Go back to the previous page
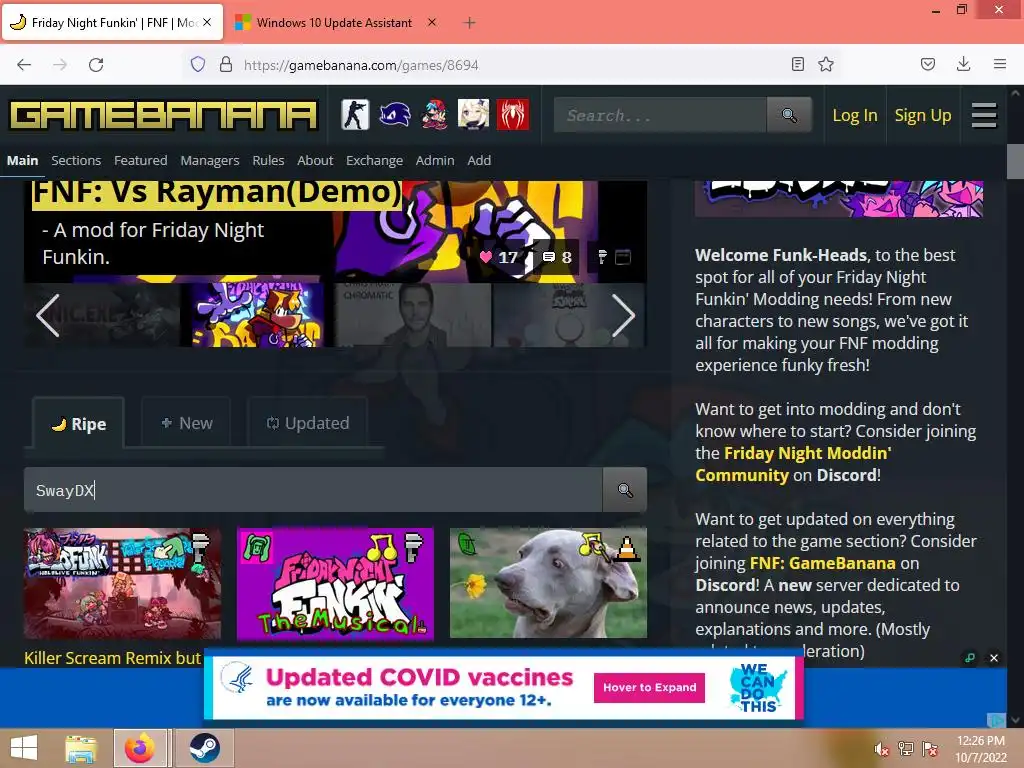1024x768 pixels. tap(24, 65)
